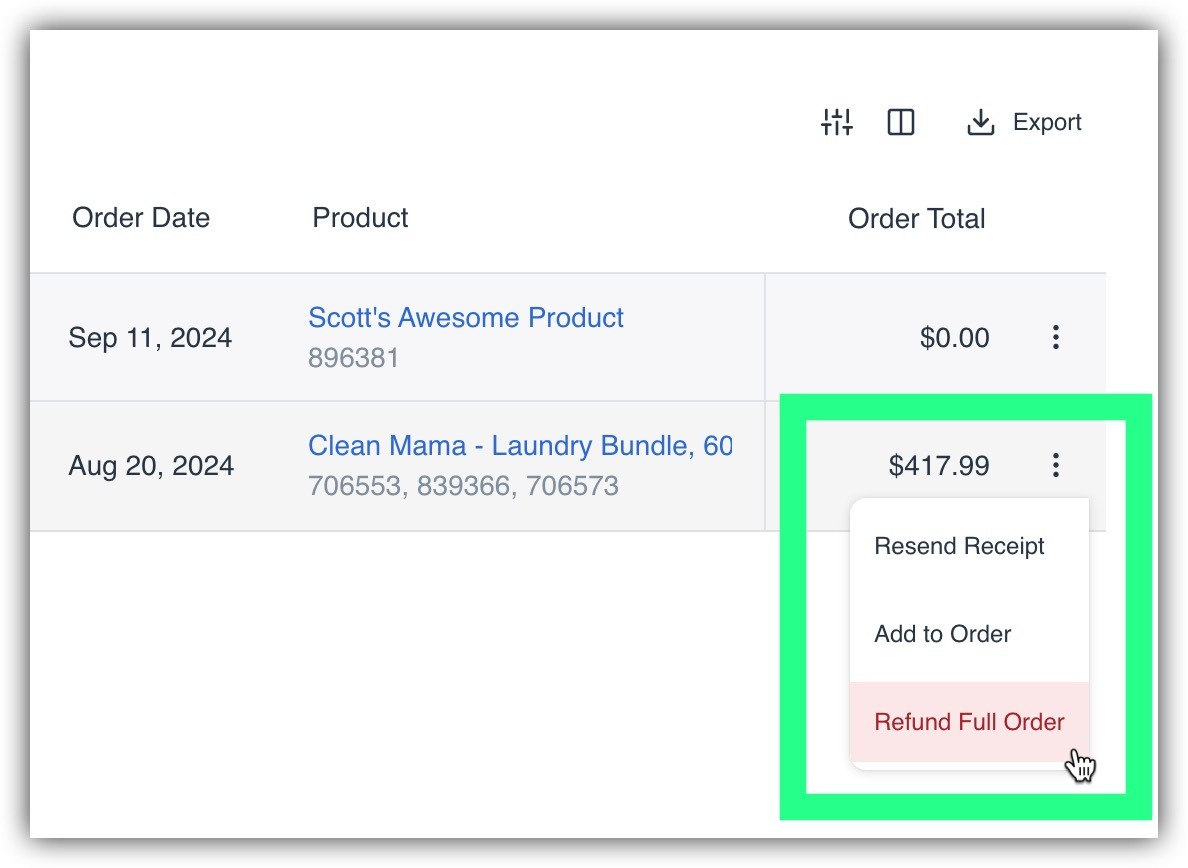Screen dimensions: 1188x868
Task: Click the Sep 11, 2024 date cell
Action: point(150,338)
